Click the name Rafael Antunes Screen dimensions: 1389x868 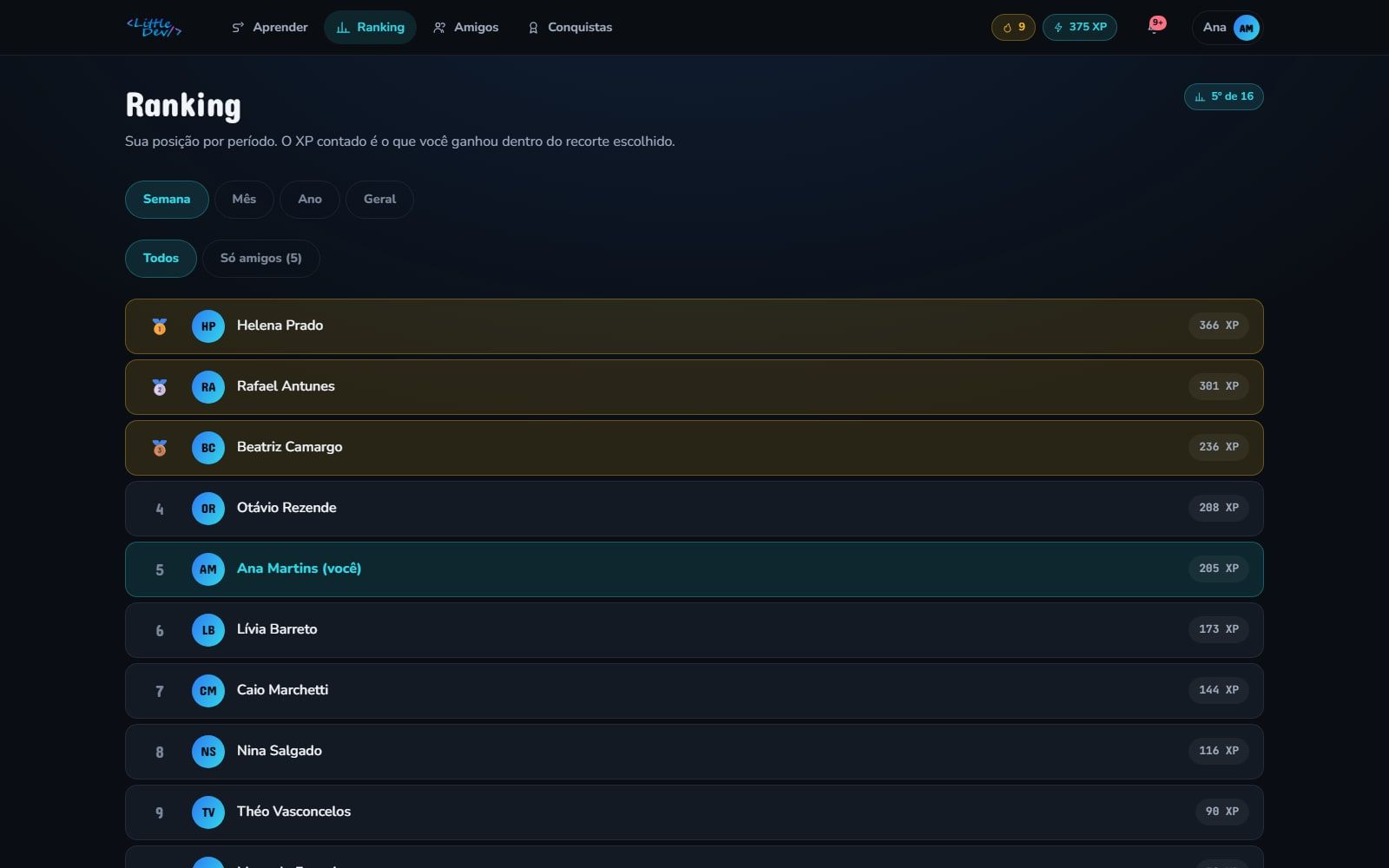286,386
